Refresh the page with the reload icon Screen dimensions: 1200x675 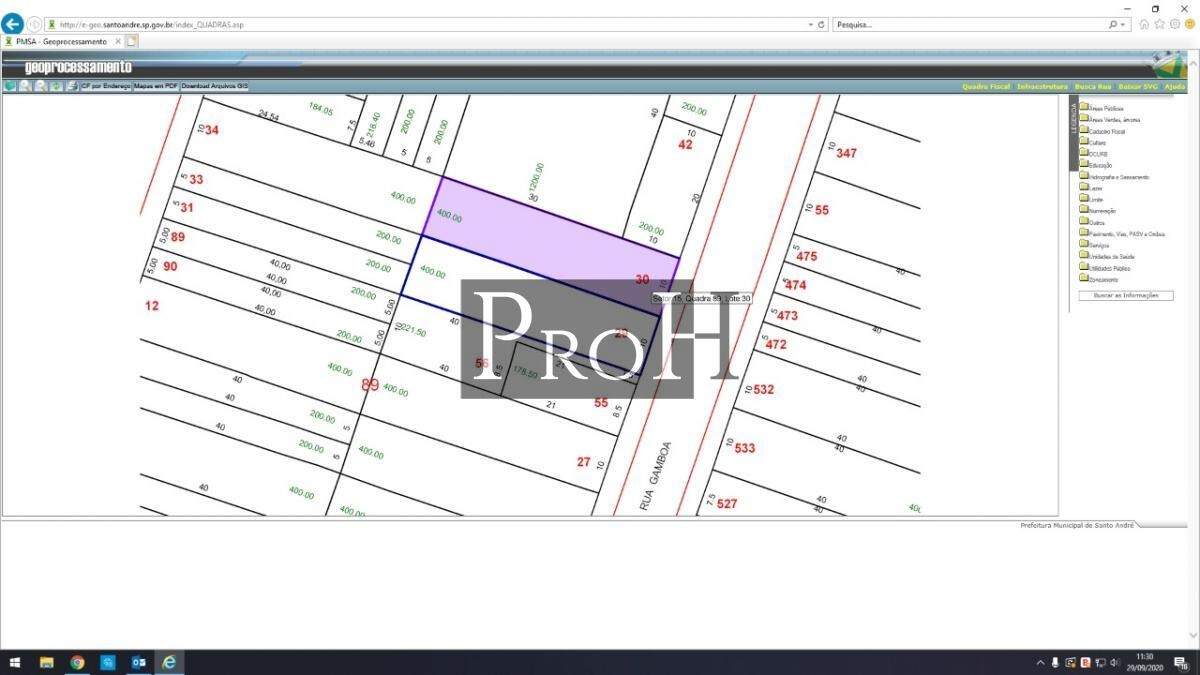coord(821,24)
